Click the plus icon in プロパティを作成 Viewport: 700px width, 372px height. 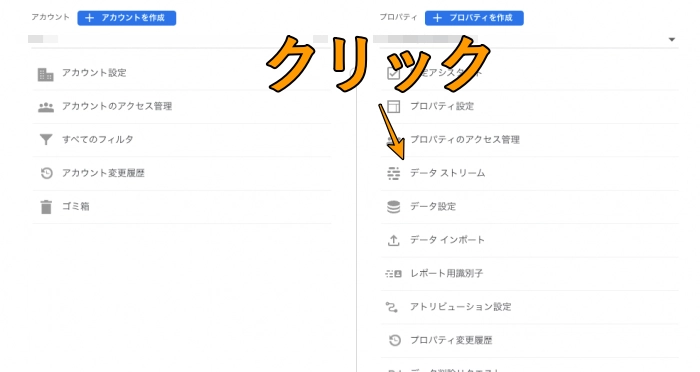pos(438,18)
